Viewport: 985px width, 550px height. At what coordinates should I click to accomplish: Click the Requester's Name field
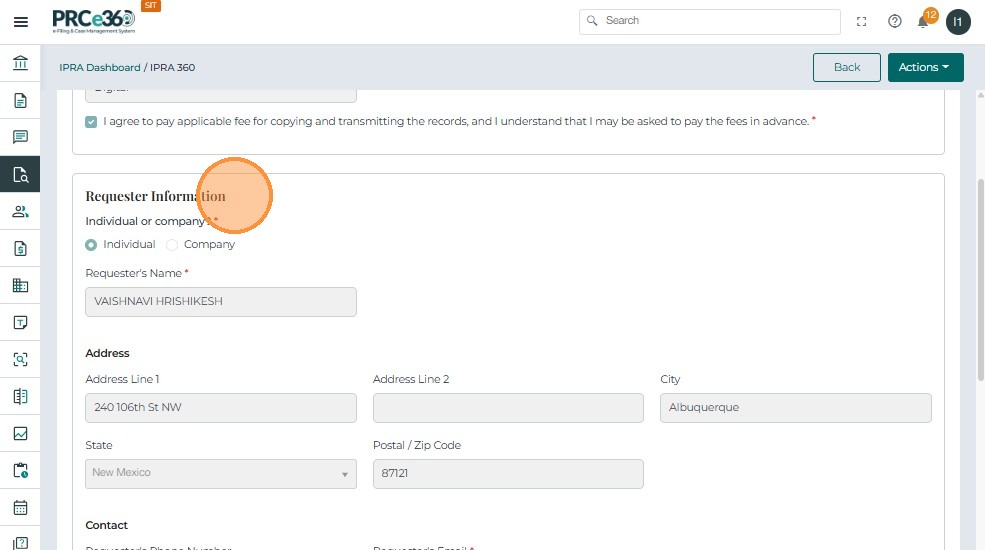pos(221,302)
